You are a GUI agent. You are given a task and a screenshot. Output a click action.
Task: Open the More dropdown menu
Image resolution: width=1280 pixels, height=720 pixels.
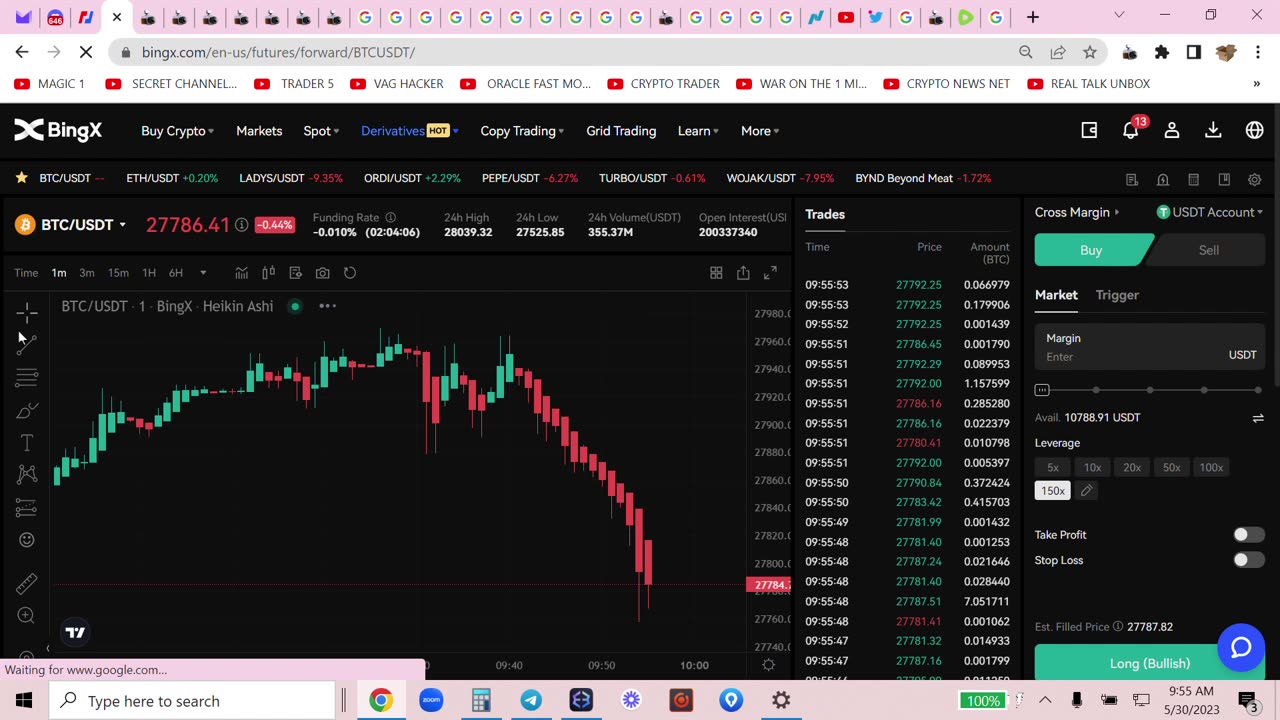[760, 131]
